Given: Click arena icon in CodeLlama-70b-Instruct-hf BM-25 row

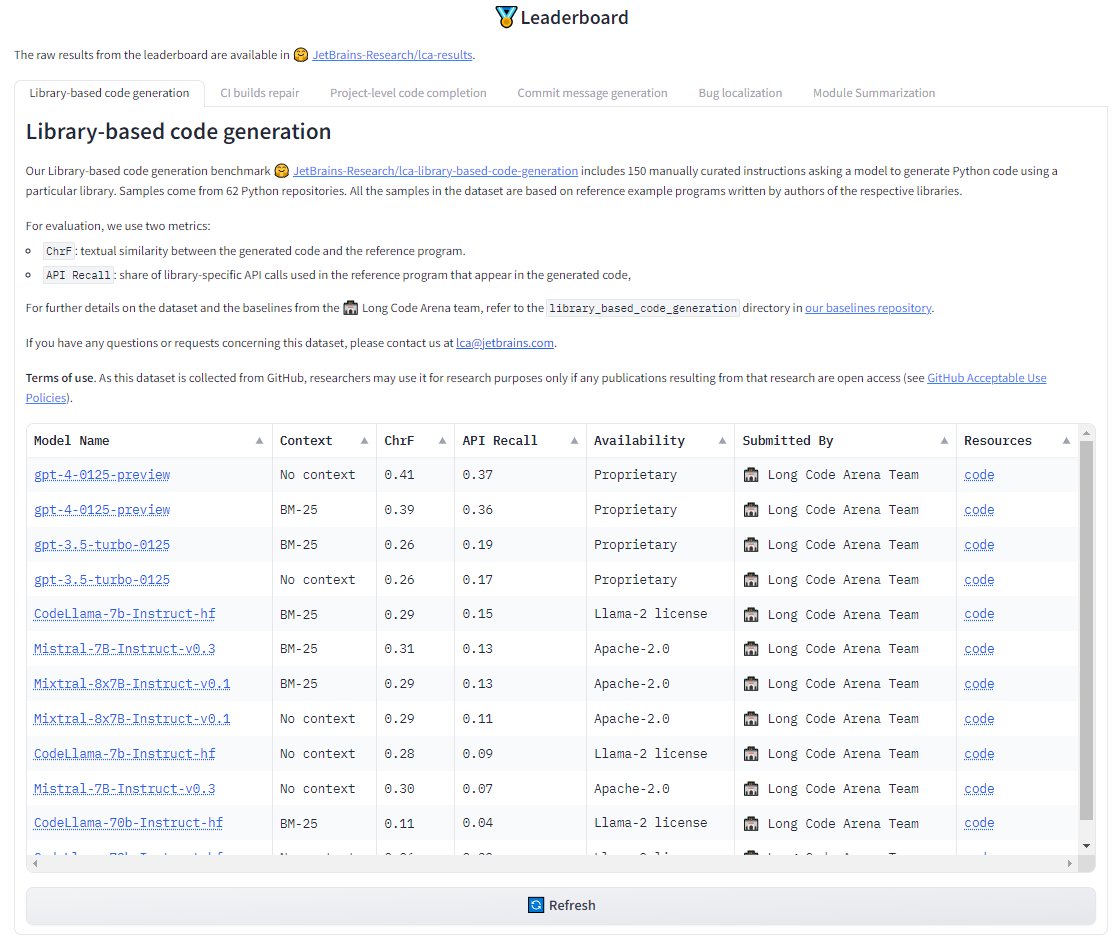Looking at the screenshot, I should 751,824.
